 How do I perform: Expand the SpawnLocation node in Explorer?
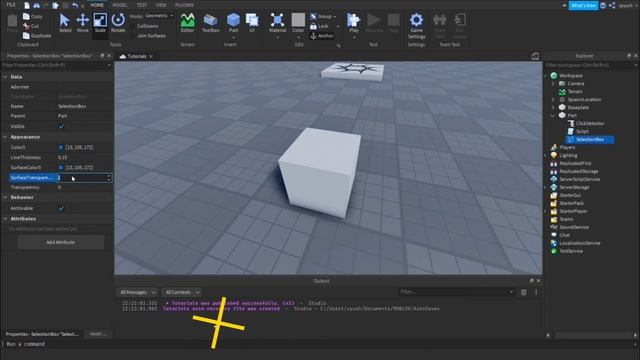click(x=553, y=100)
